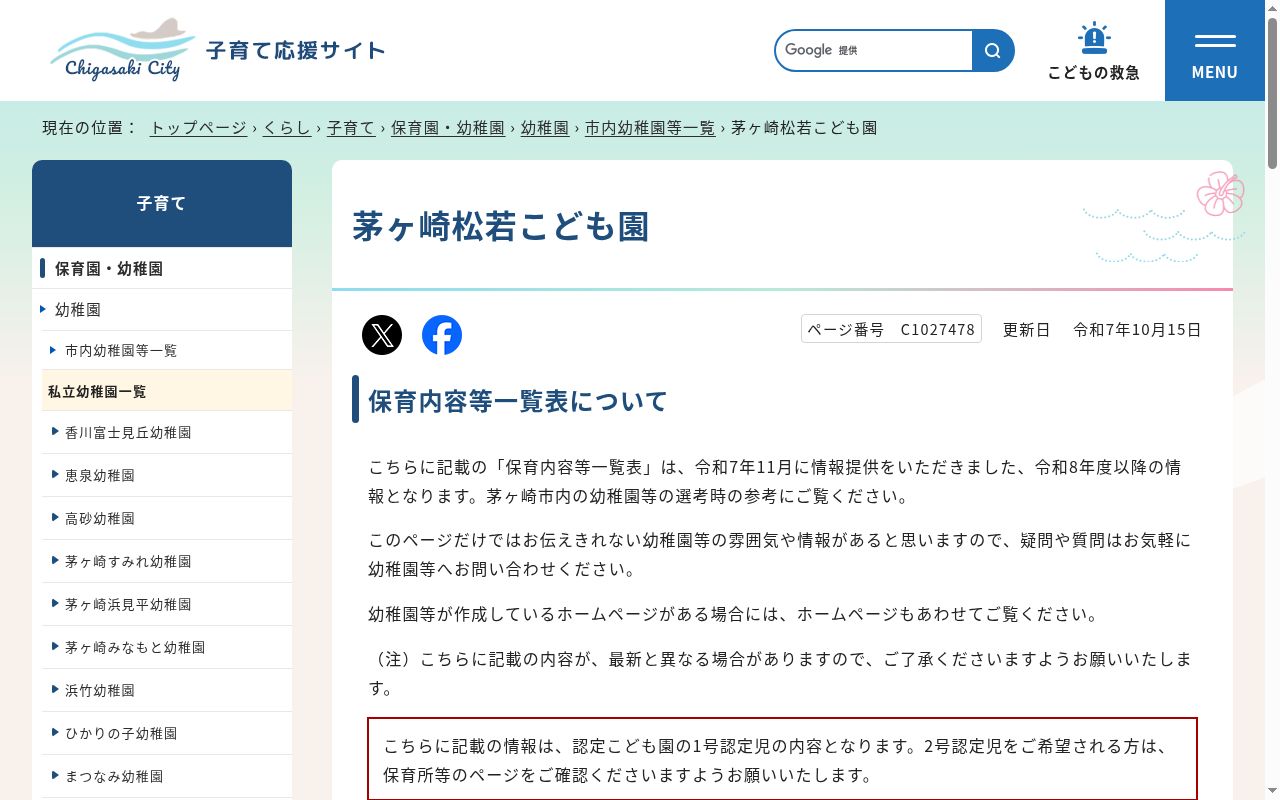Open 保育園・幼稚園 breadcrumb link
Screen dimensions: 1280x800
448,128
